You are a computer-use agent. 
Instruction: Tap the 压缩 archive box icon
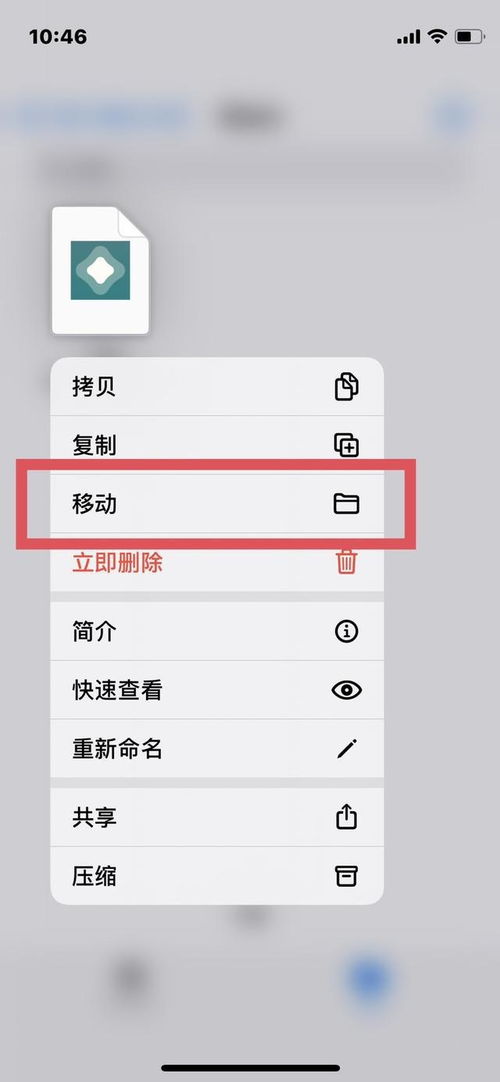[346, 876]
